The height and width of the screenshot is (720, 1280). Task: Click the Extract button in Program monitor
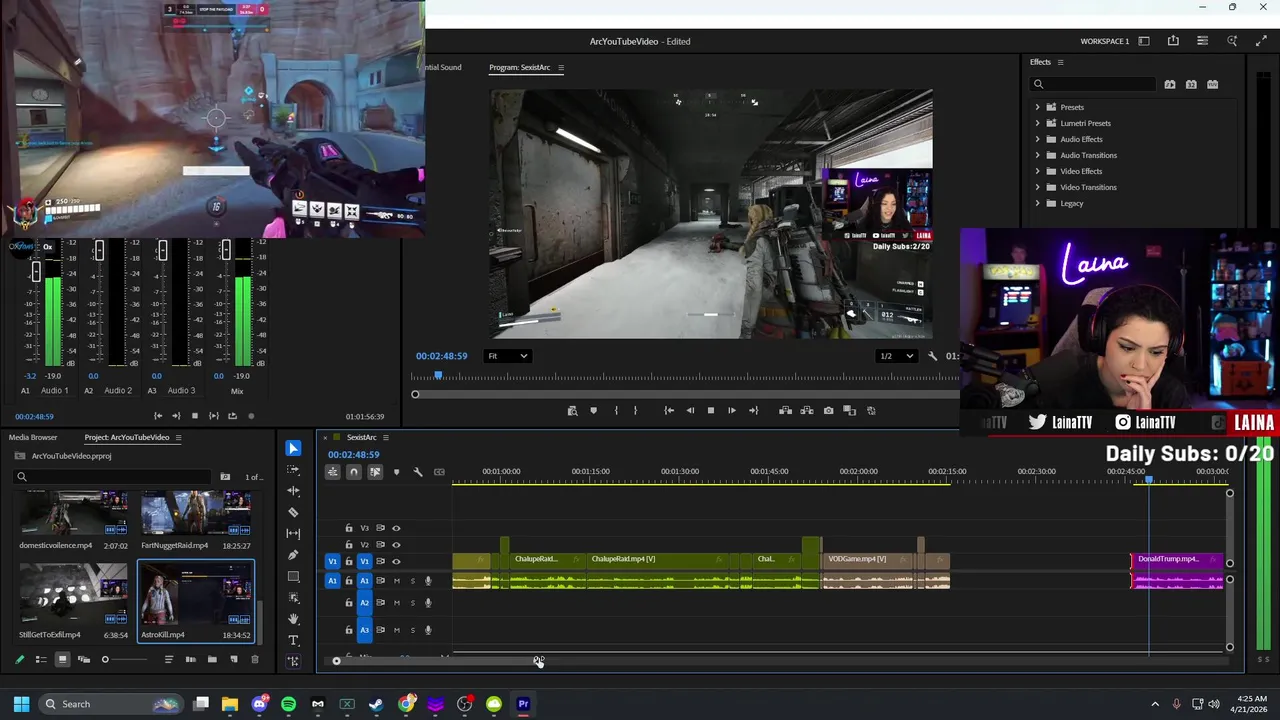point(806,411)
